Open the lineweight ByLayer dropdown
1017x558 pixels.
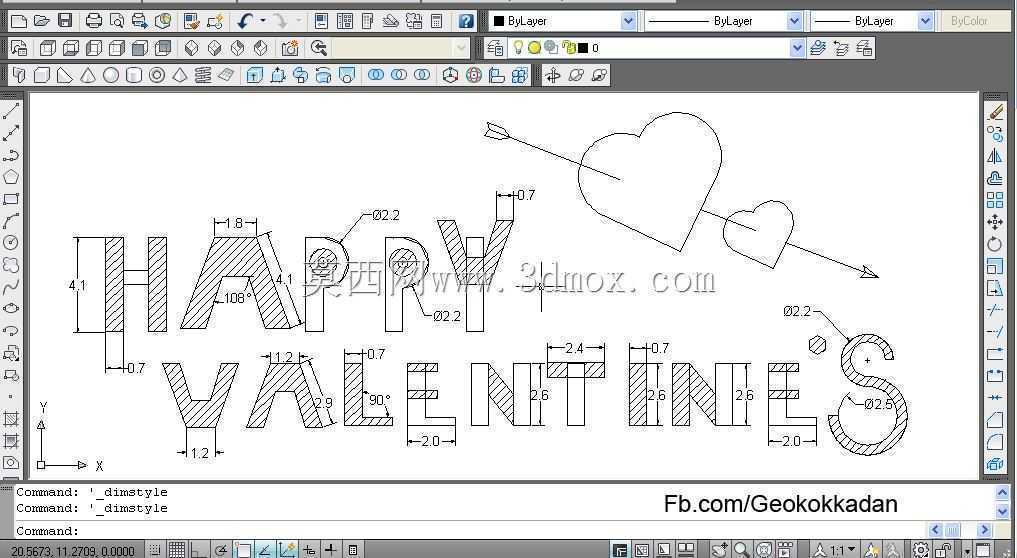926,21
